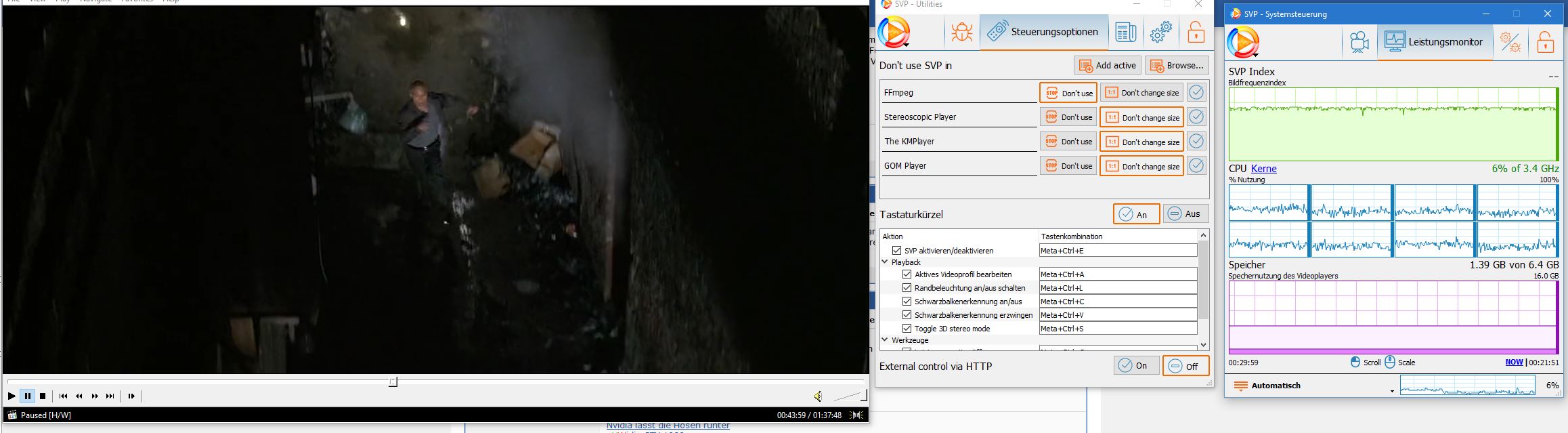Viewport: 1568px width, 433px height.
Task: Click the checkmark icon in GOM Player row
Action: click(x=1196, y=166)
